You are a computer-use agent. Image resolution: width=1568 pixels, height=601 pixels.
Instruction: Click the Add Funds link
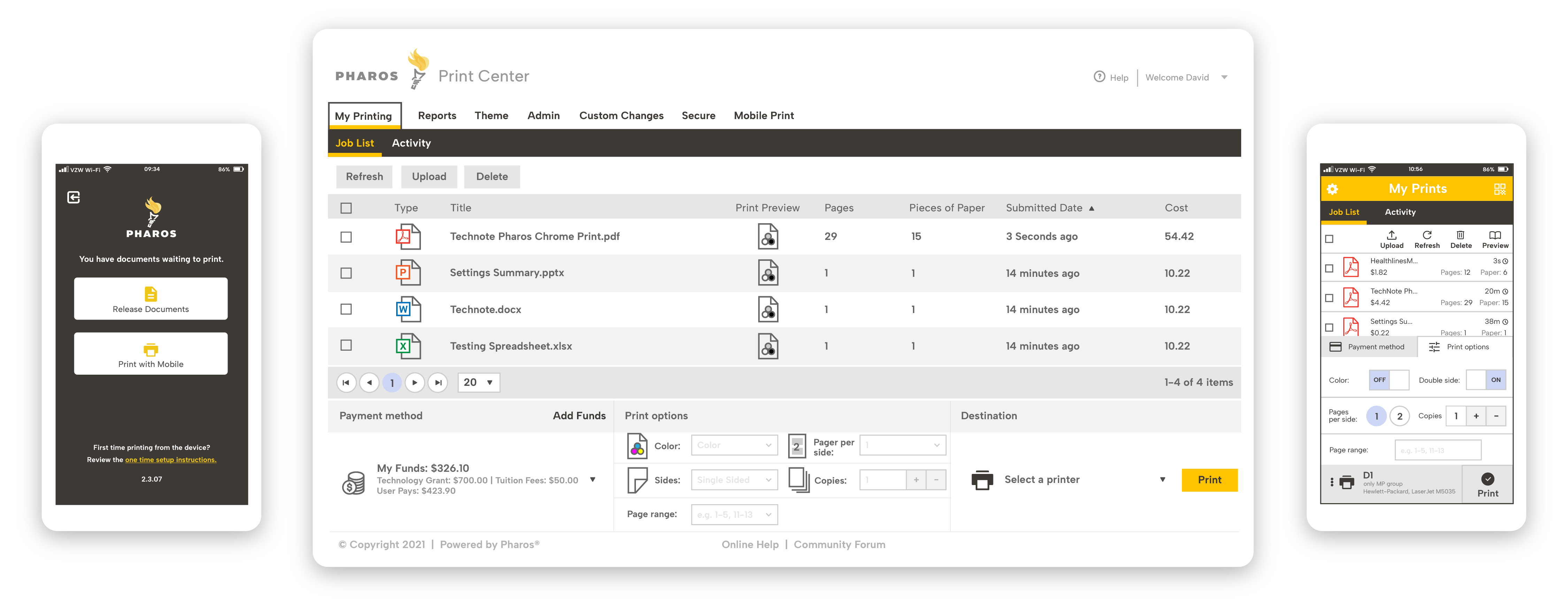(x=579, y=416)
